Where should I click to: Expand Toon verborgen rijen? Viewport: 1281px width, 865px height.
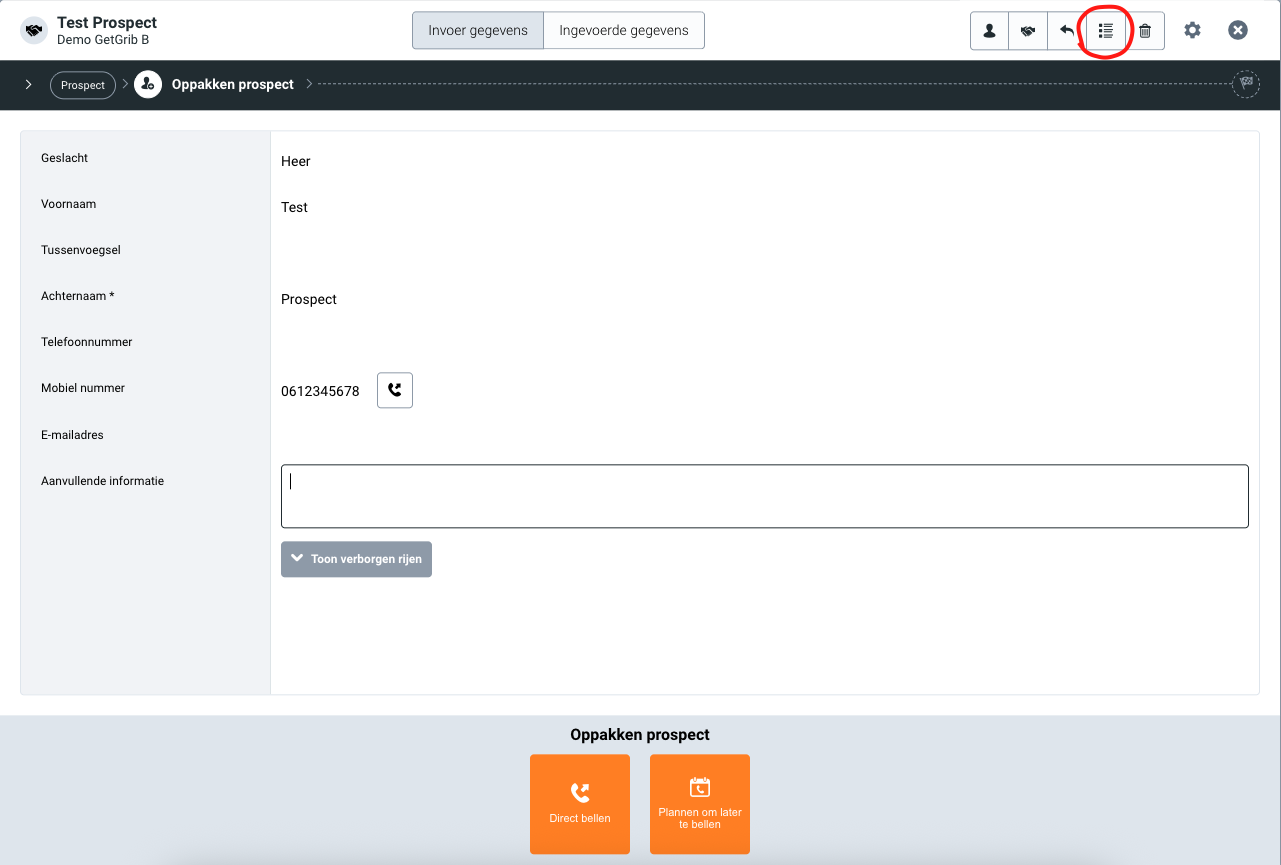[x=356, y=559]
